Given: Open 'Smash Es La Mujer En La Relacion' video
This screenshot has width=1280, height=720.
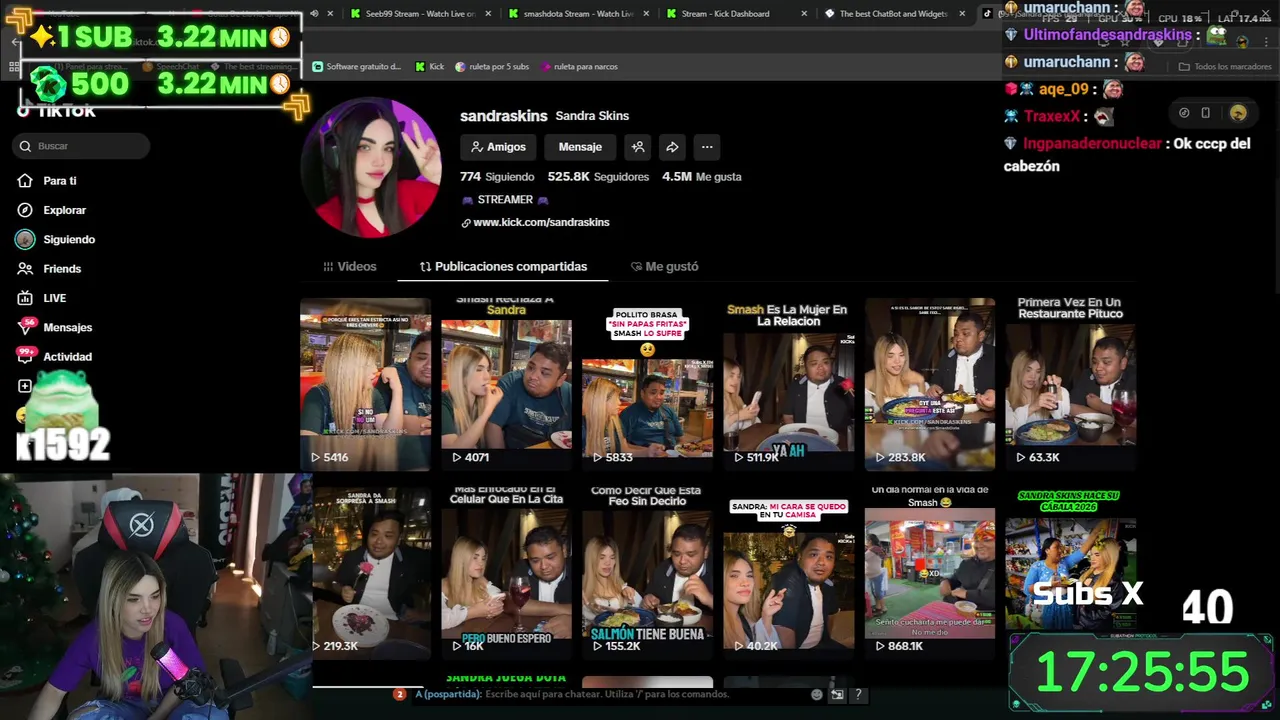Looking at the screenshot, I should coord(788,383).
